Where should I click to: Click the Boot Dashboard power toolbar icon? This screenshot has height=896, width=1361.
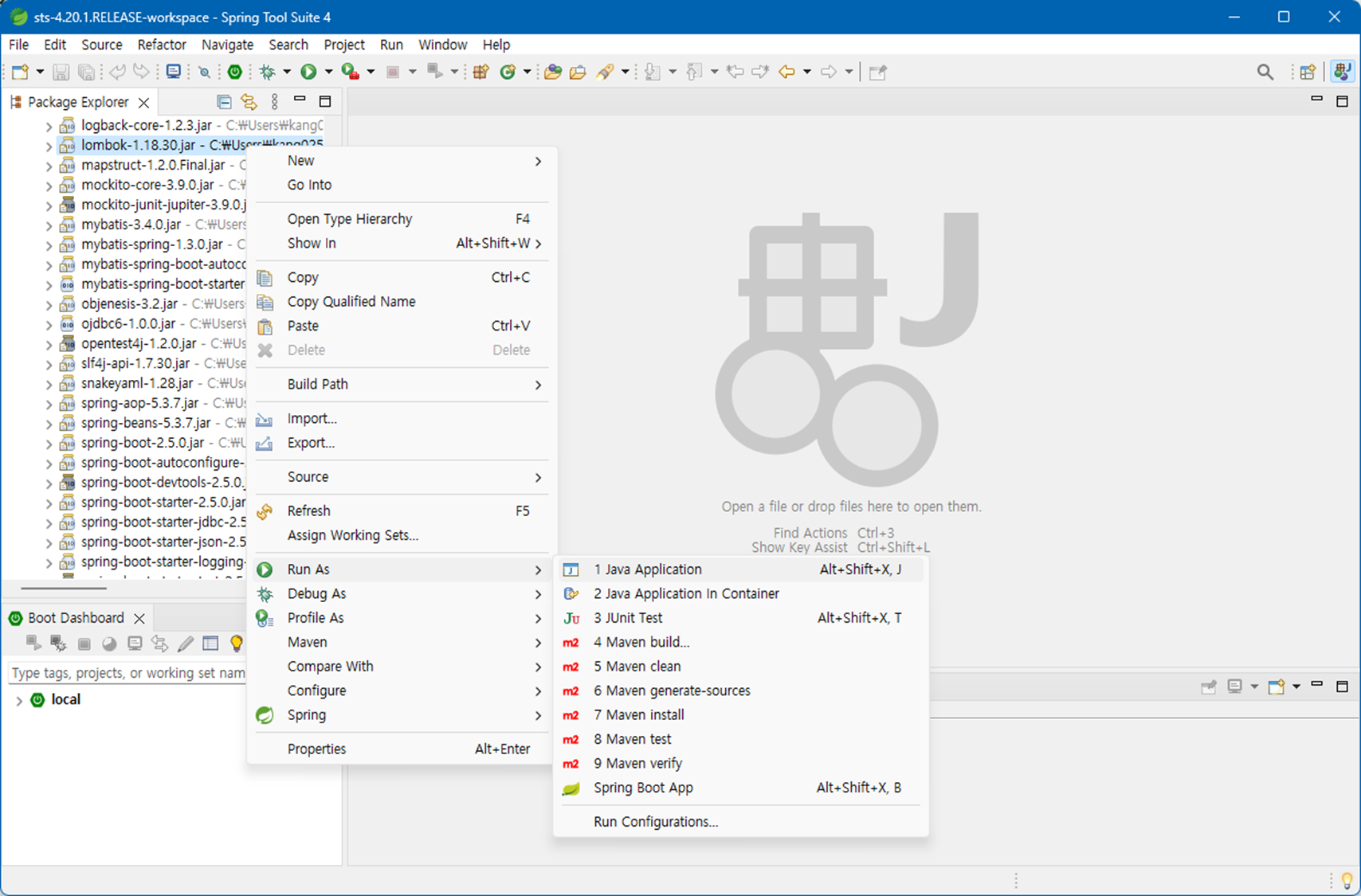[x=234, y=72]
